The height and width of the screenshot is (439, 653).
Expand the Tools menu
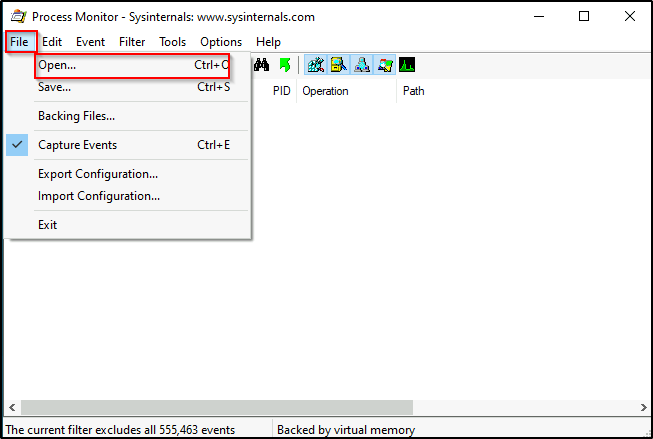pyautogui.click(x=172, y=42)
